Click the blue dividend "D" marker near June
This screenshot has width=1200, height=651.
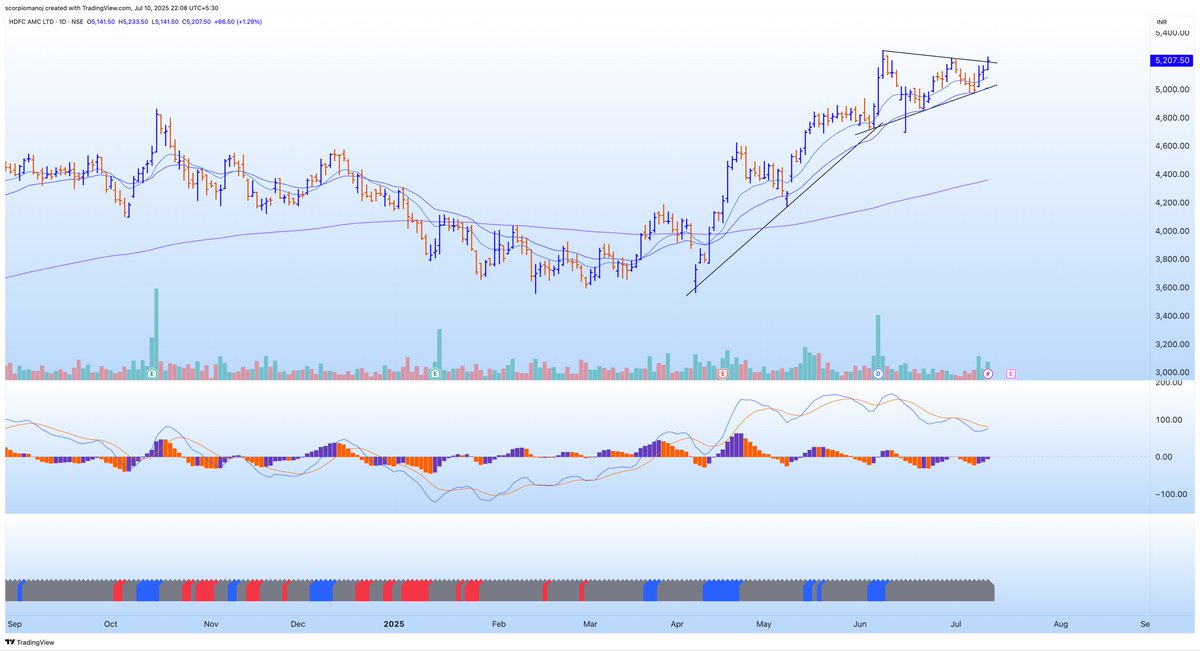coord(877,373)
